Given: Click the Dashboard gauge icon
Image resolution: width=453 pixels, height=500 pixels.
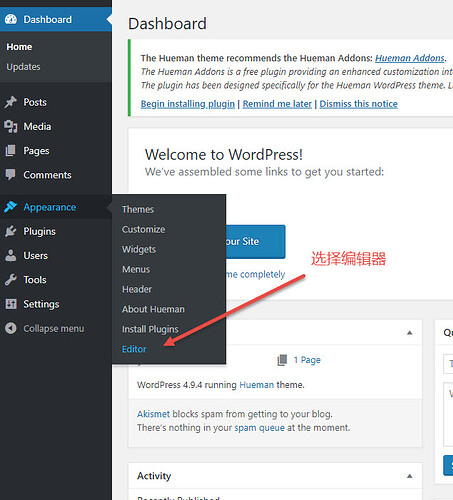Looking at the screenshot, I should [11, 19].
